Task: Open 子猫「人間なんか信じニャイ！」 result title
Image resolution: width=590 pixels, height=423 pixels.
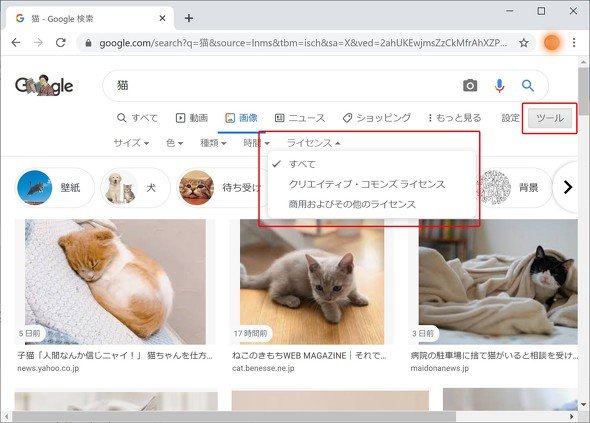Action: [x=115, y=355]
